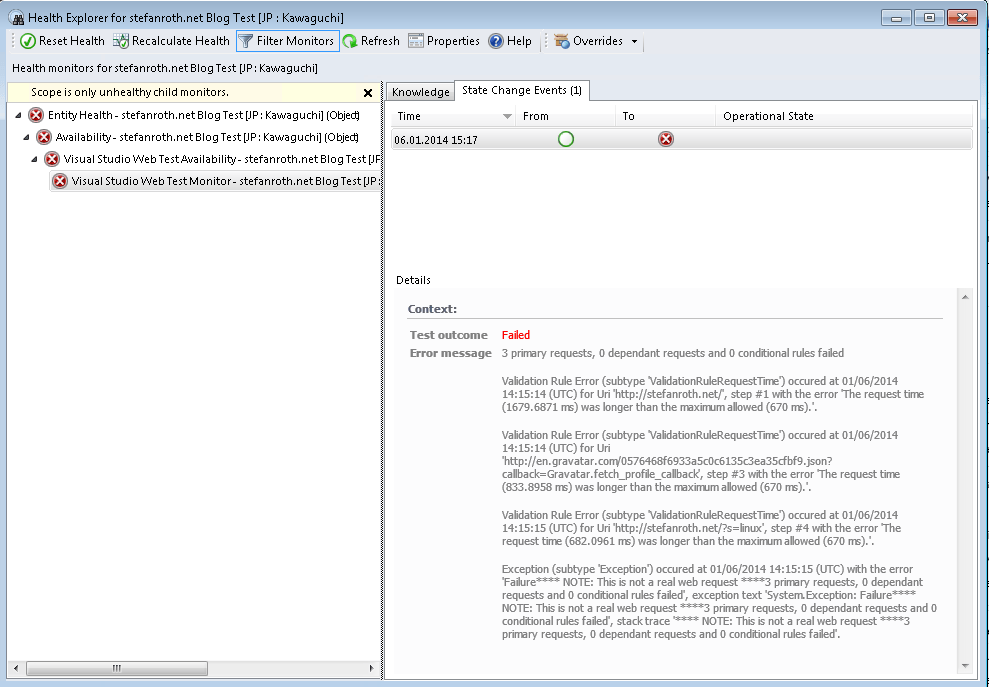Click the Overrides button label
This screenshot has width=989, height=687.
point(597,41)
